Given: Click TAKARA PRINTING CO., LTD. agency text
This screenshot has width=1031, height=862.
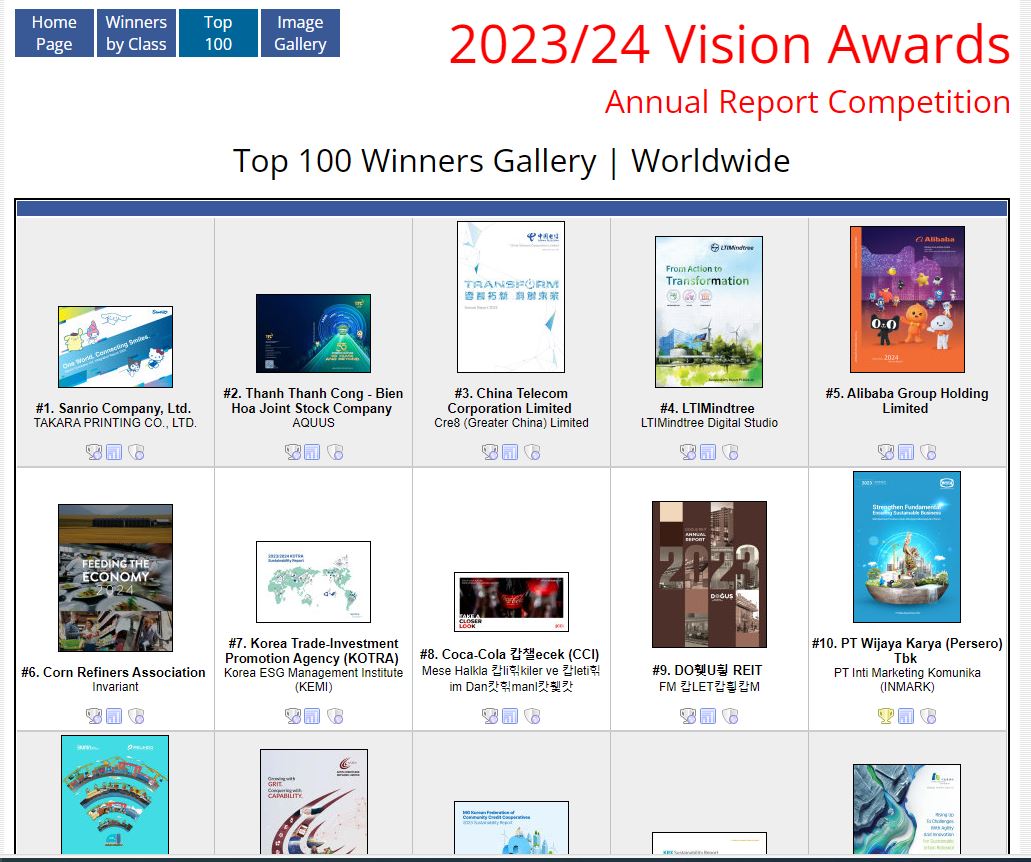Looking at the screenshot, I should coord(115,423).
